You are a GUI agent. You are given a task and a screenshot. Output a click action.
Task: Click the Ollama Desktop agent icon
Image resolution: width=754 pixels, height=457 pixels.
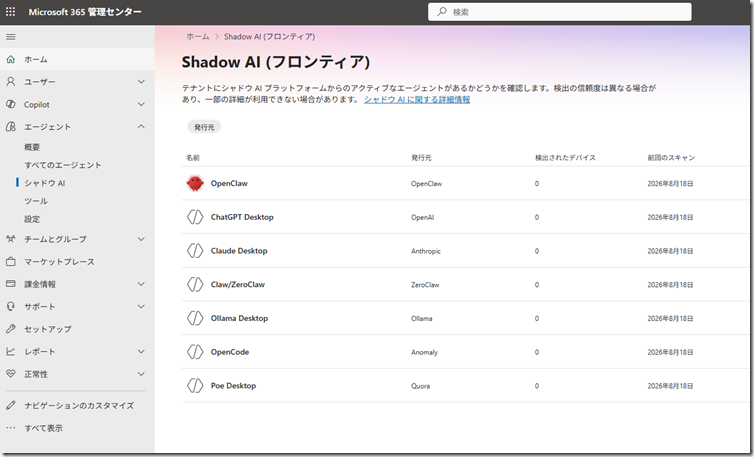195,318
